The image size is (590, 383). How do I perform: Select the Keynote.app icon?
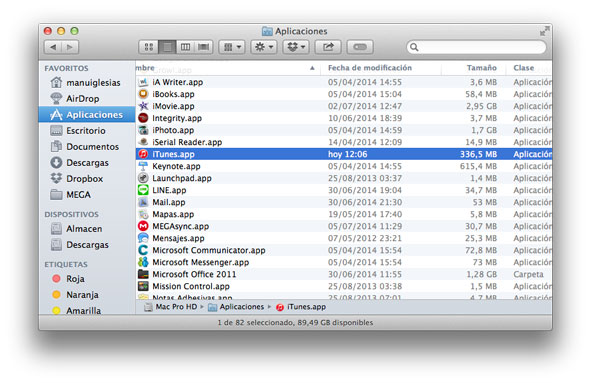point(143,166)
